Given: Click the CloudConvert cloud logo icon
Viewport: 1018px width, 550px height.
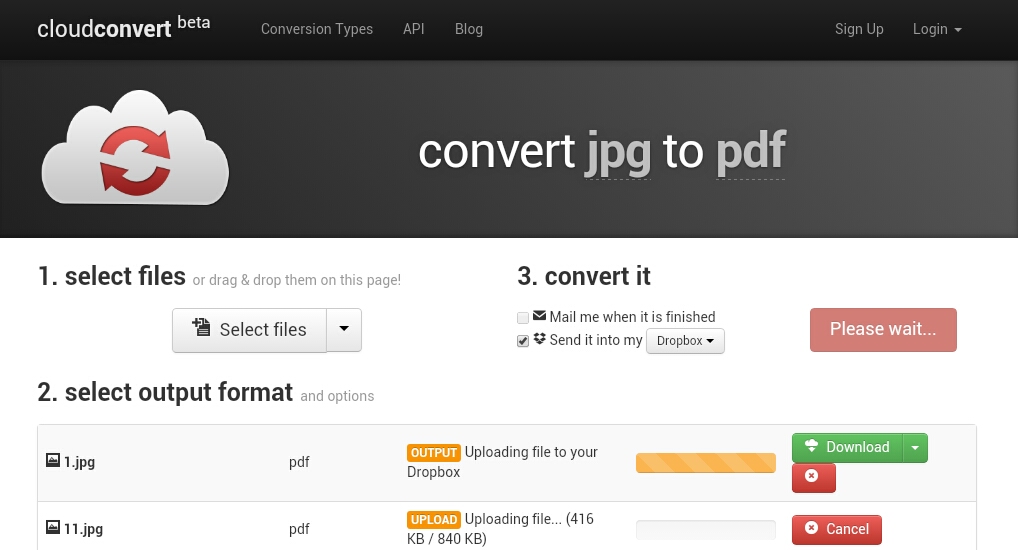Looking at the screenshot, I should (135, 148).
